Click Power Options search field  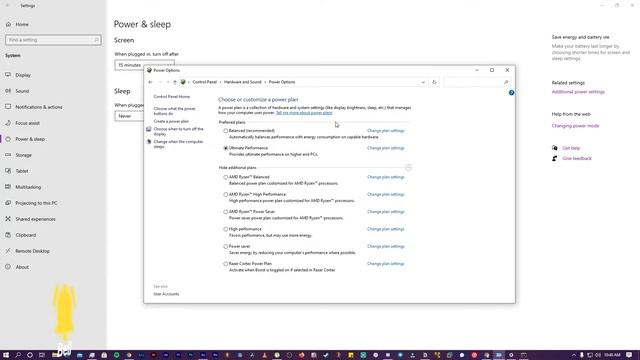[476, 82]
